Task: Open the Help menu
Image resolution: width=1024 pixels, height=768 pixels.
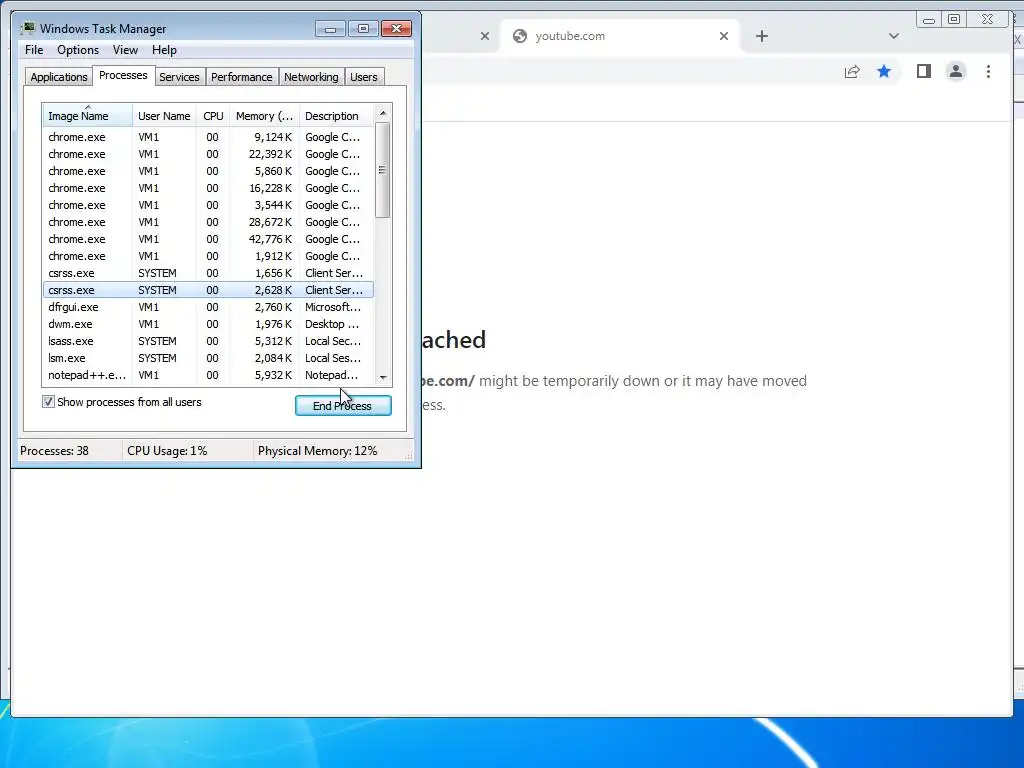Action: point(164,50)
